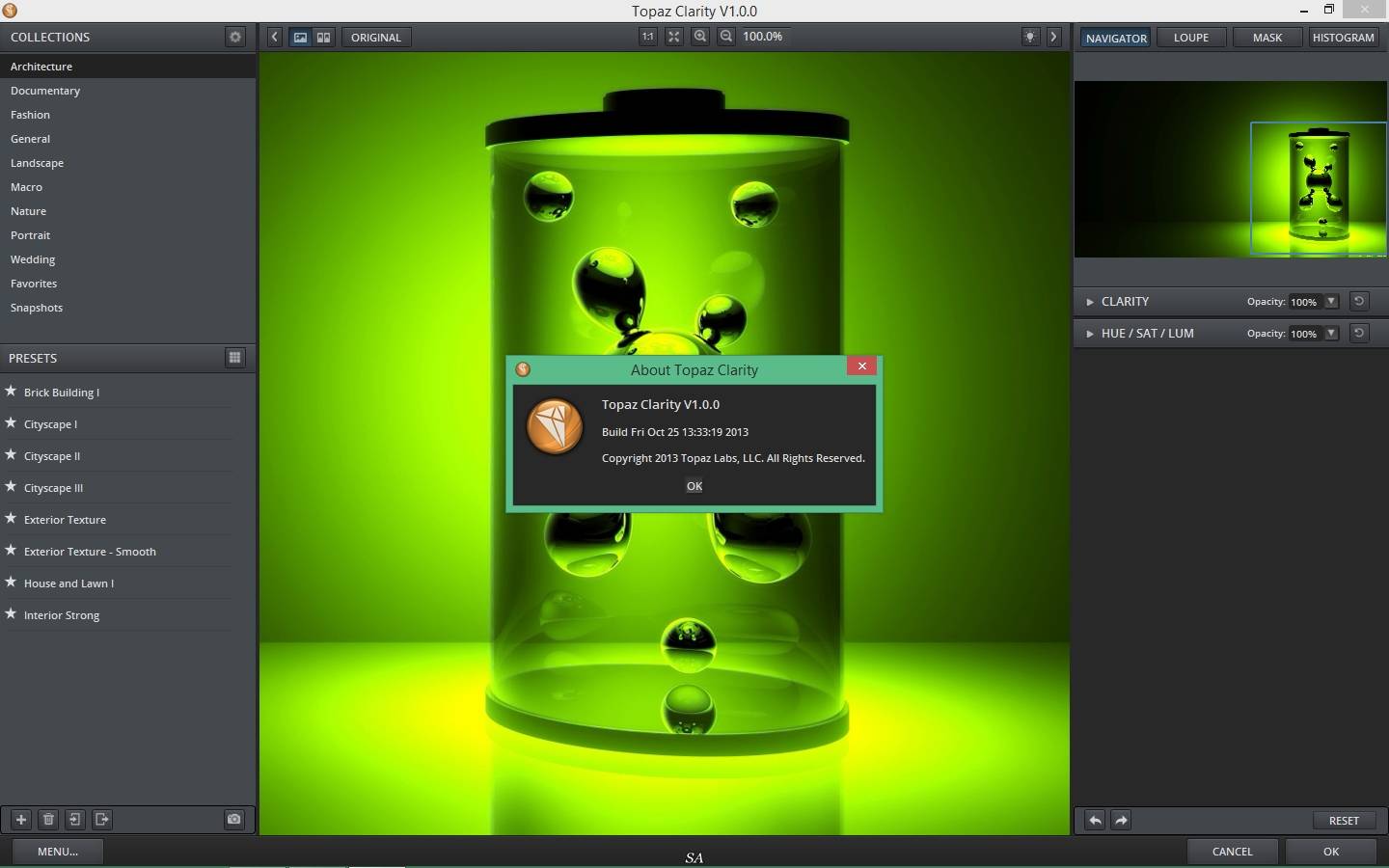Image resolution: width=1389 pixels, height=868 pixels.
Task: Click the bottom-right OK button
Action: [1331, 852]
